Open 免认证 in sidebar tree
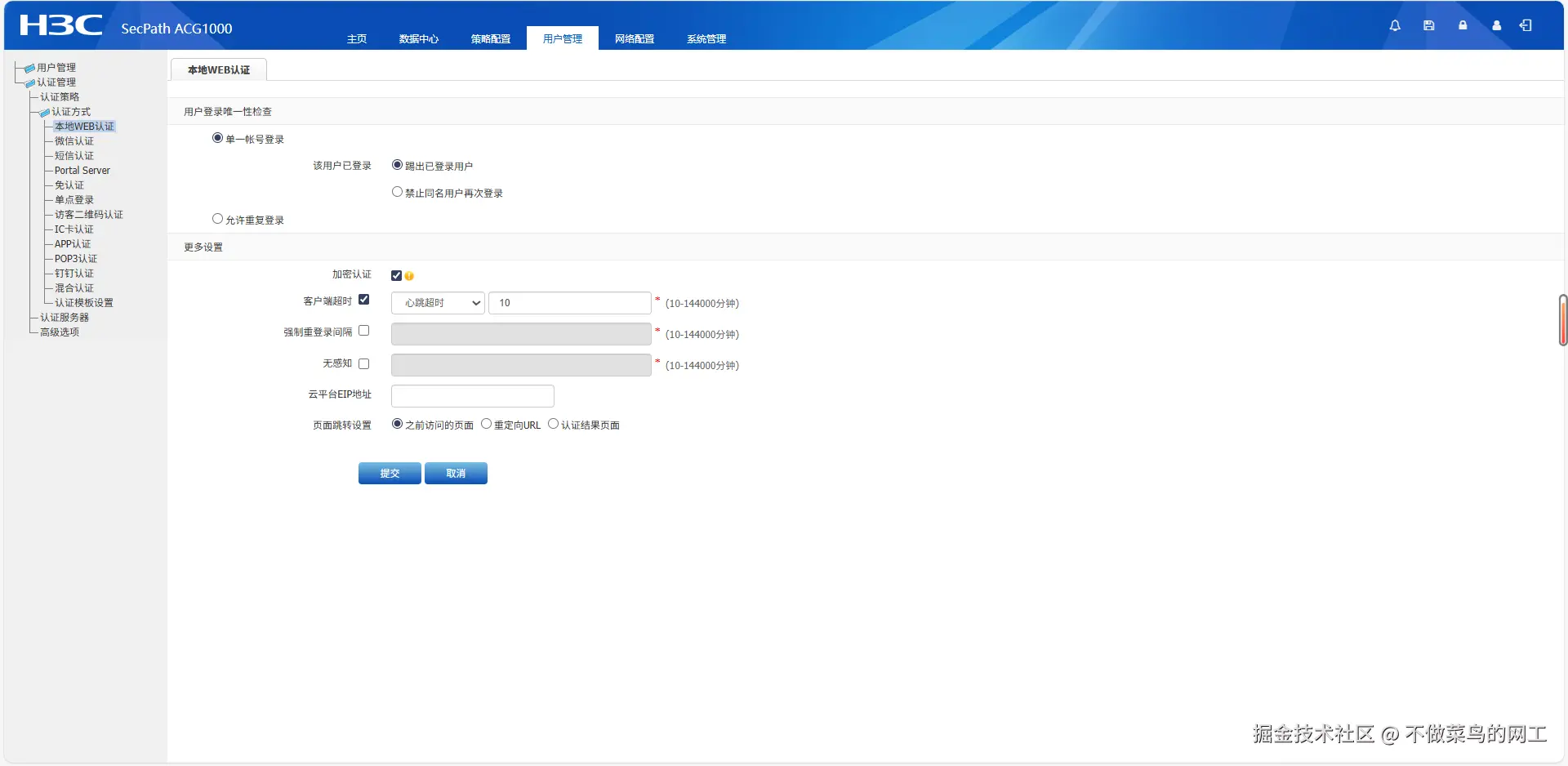The width and height of the screenshot is (1568, 766). click(69, 185)
